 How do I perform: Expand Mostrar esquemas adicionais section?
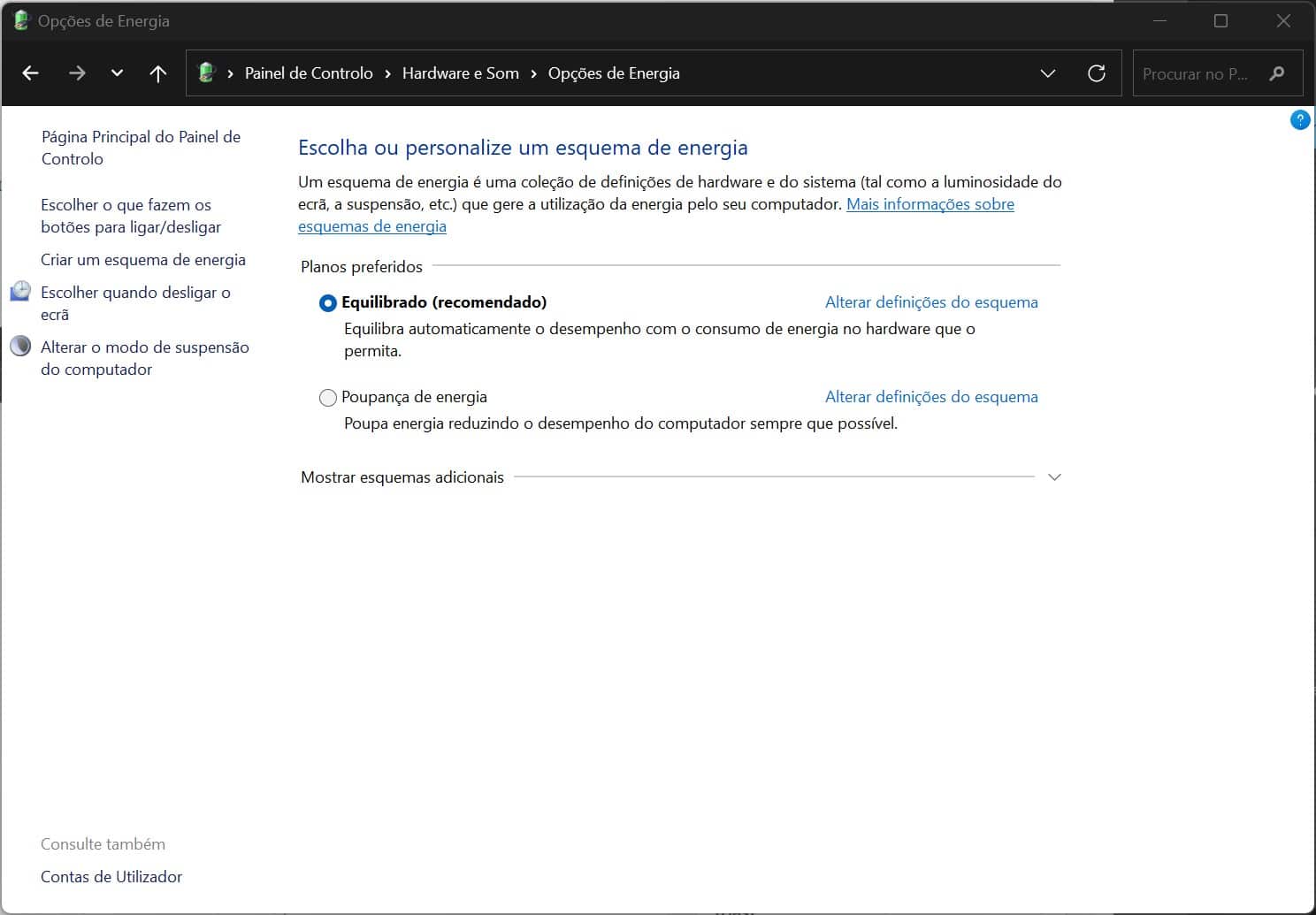click(1054, 477)
